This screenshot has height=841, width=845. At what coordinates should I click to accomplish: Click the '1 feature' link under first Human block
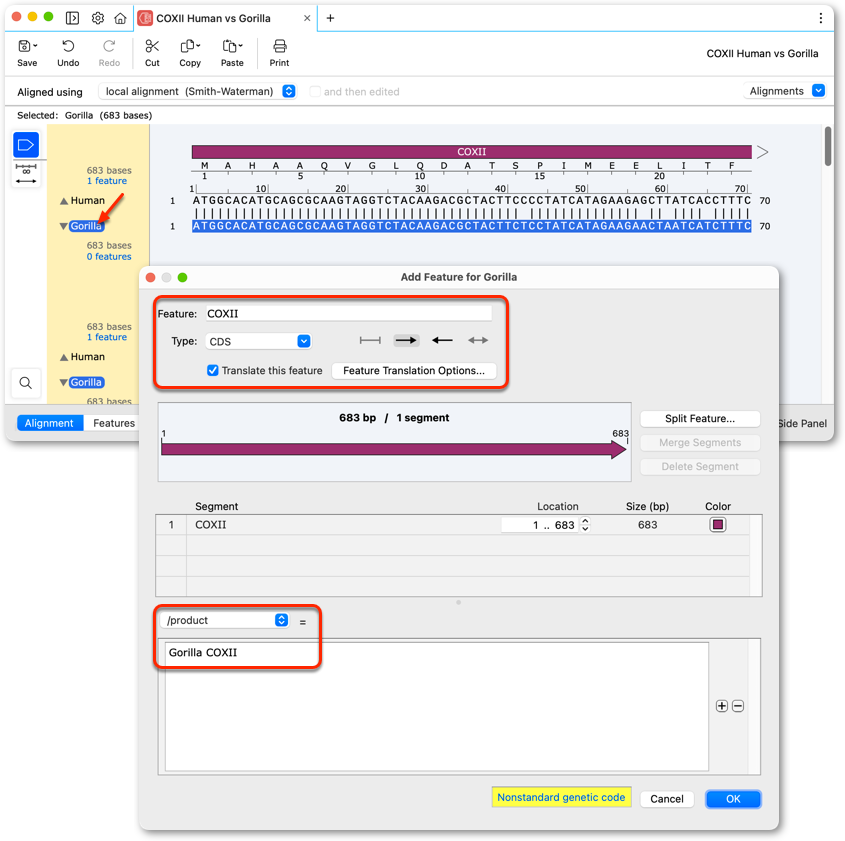[107, 181]
